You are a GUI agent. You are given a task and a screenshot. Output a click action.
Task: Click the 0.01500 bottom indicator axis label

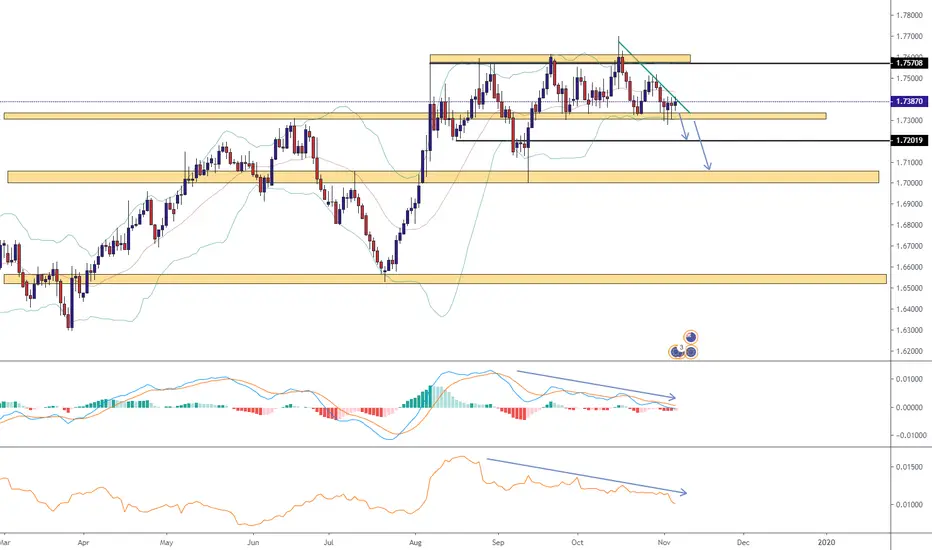pyautogui.click(x=910, y=467)
